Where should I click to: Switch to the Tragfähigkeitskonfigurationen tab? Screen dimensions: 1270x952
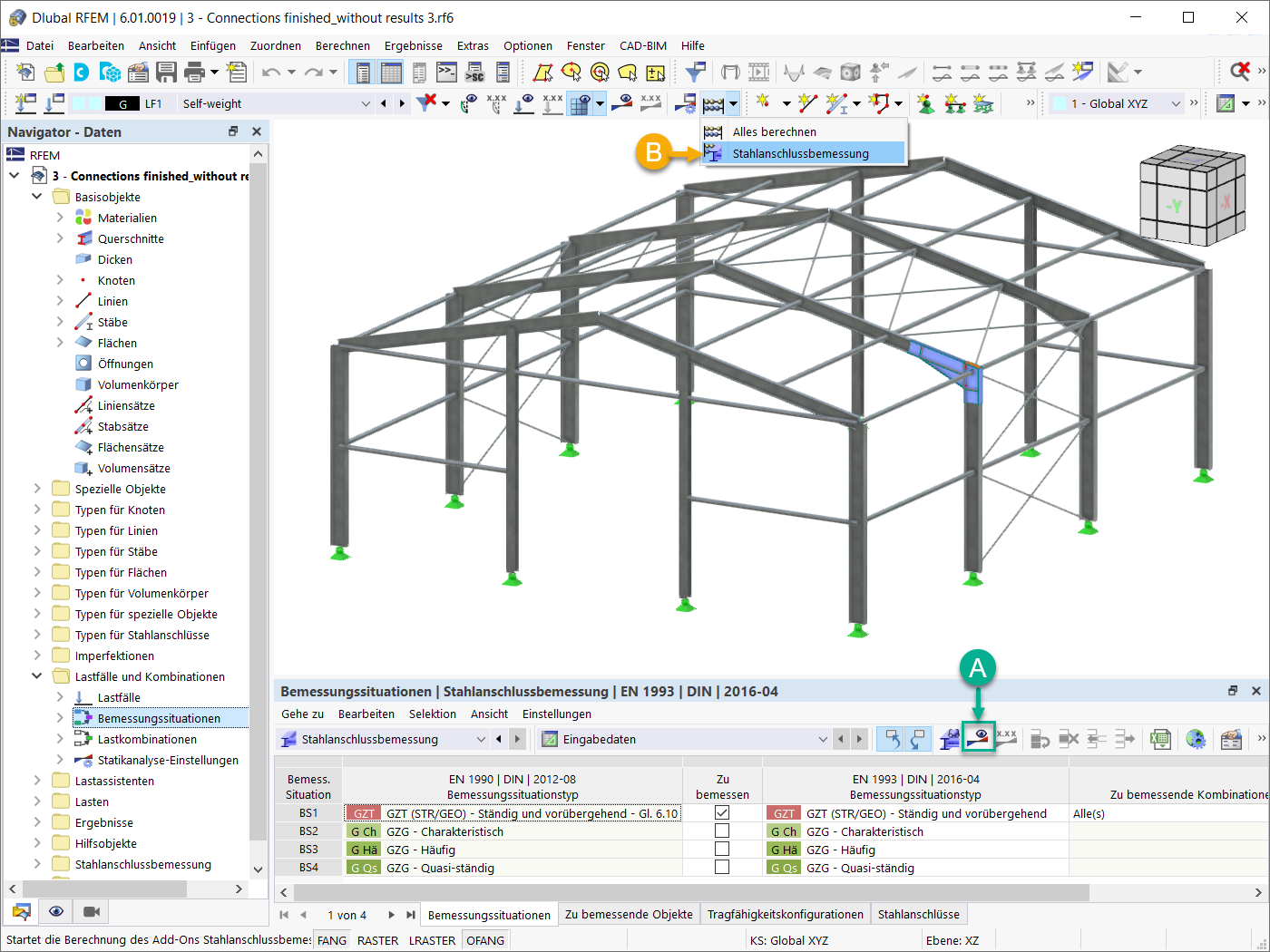786,915
